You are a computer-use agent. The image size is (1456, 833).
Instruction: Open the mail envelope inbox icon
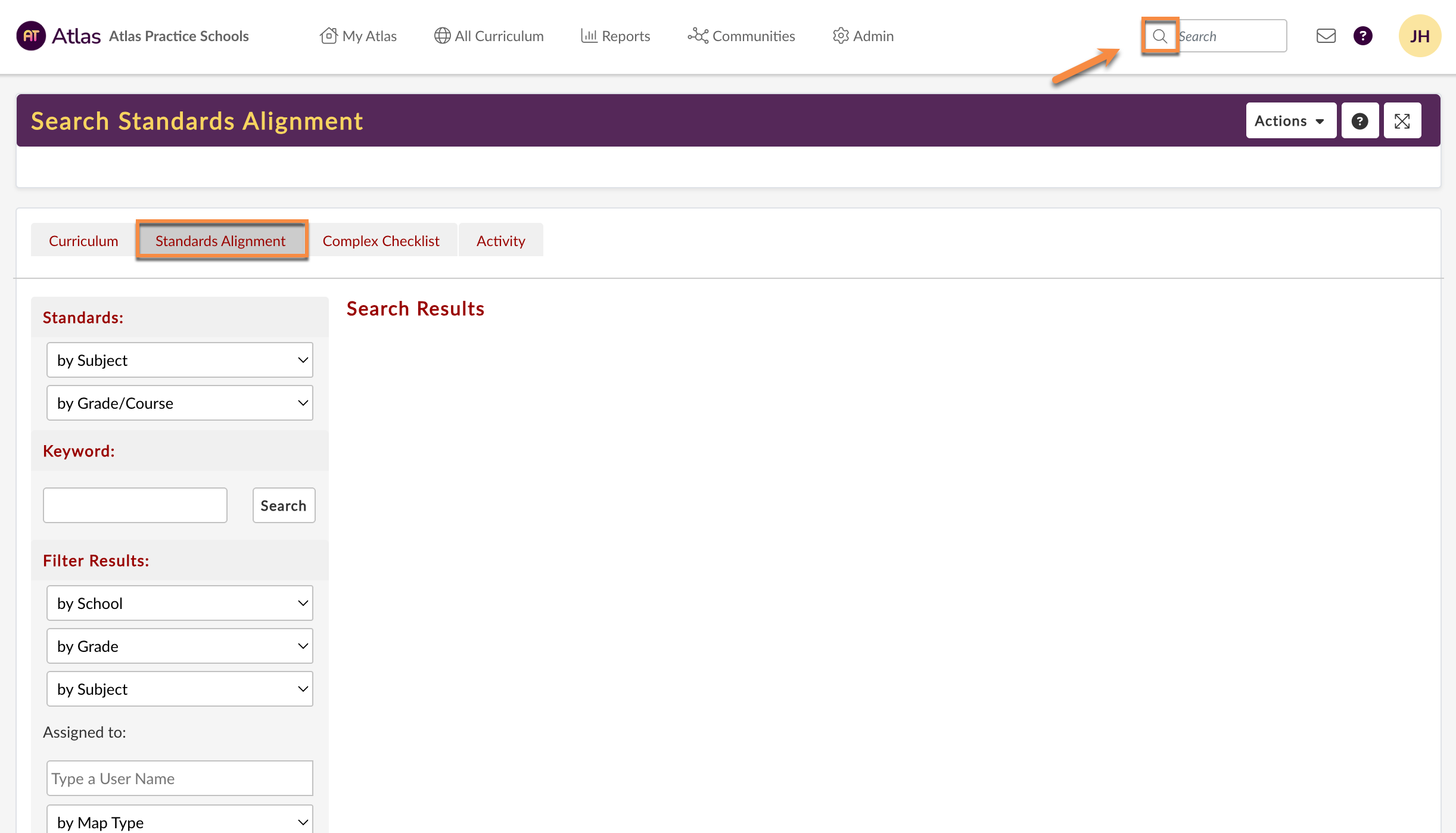(x=1326, y=36)
